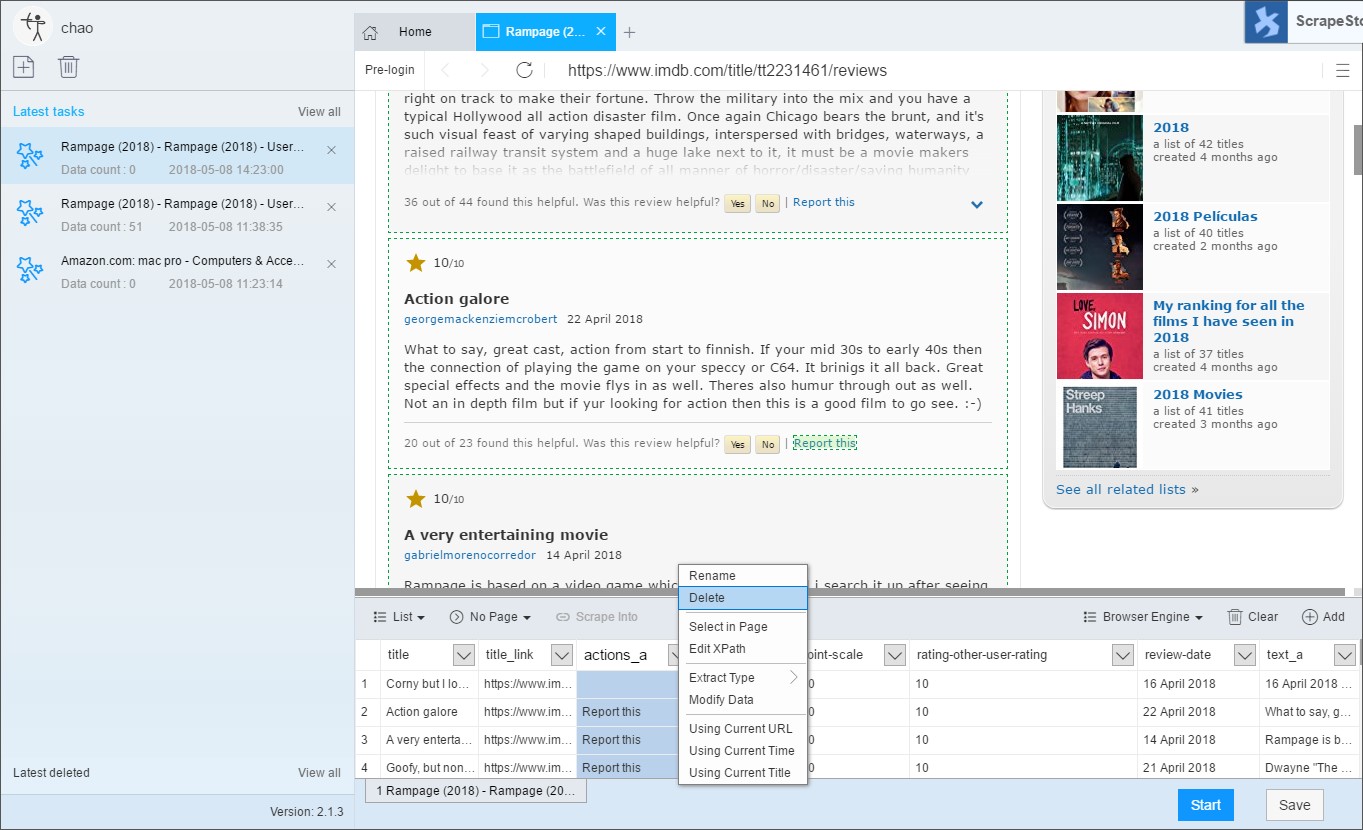1363x830 pixels.
Task: Open gabrielmorenocorredor user profile link
Action: tap(470, 555)
